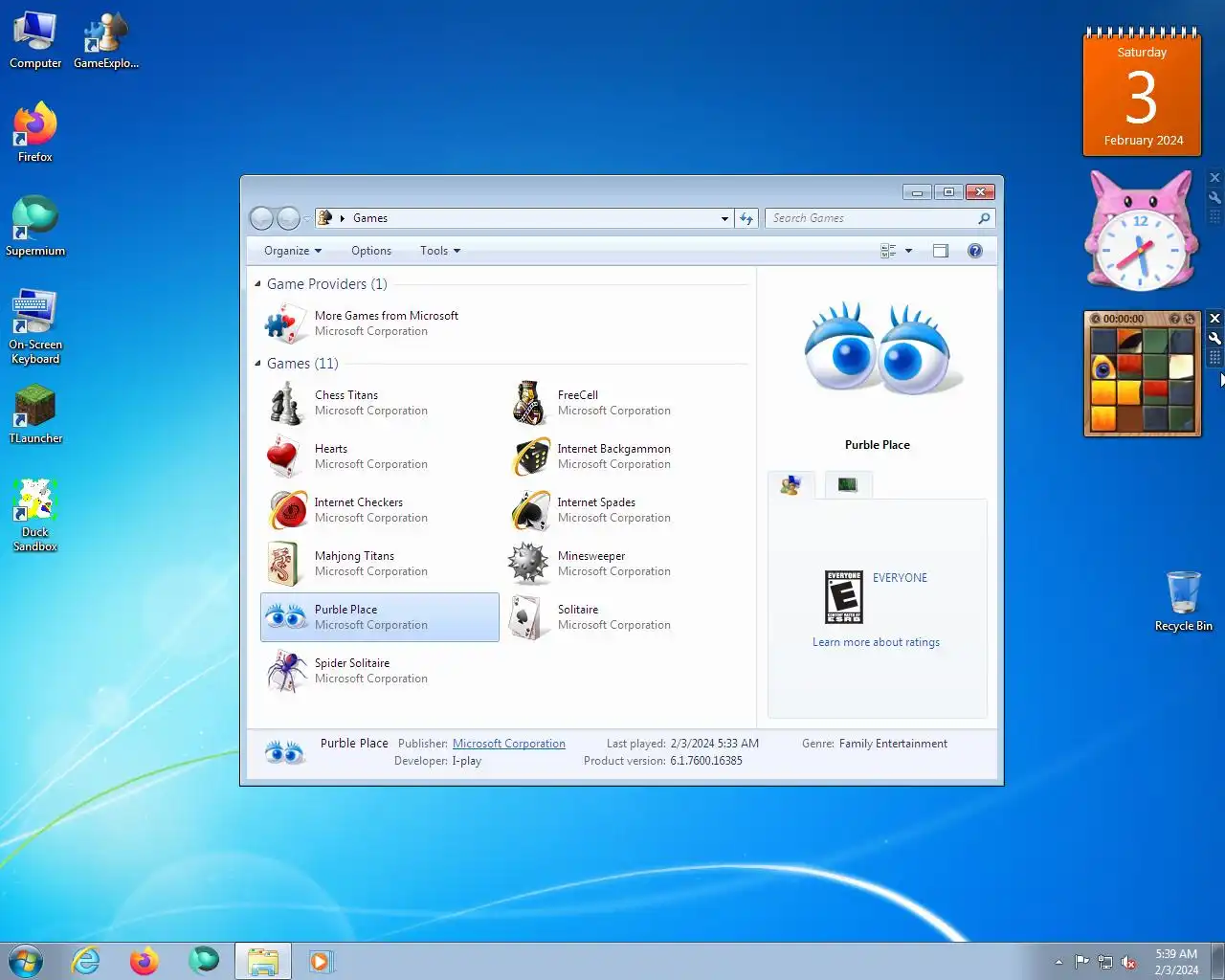The image size is (1225, 980).
Task: Click the picture puzzle gadget board
Action: (1143, 379)
